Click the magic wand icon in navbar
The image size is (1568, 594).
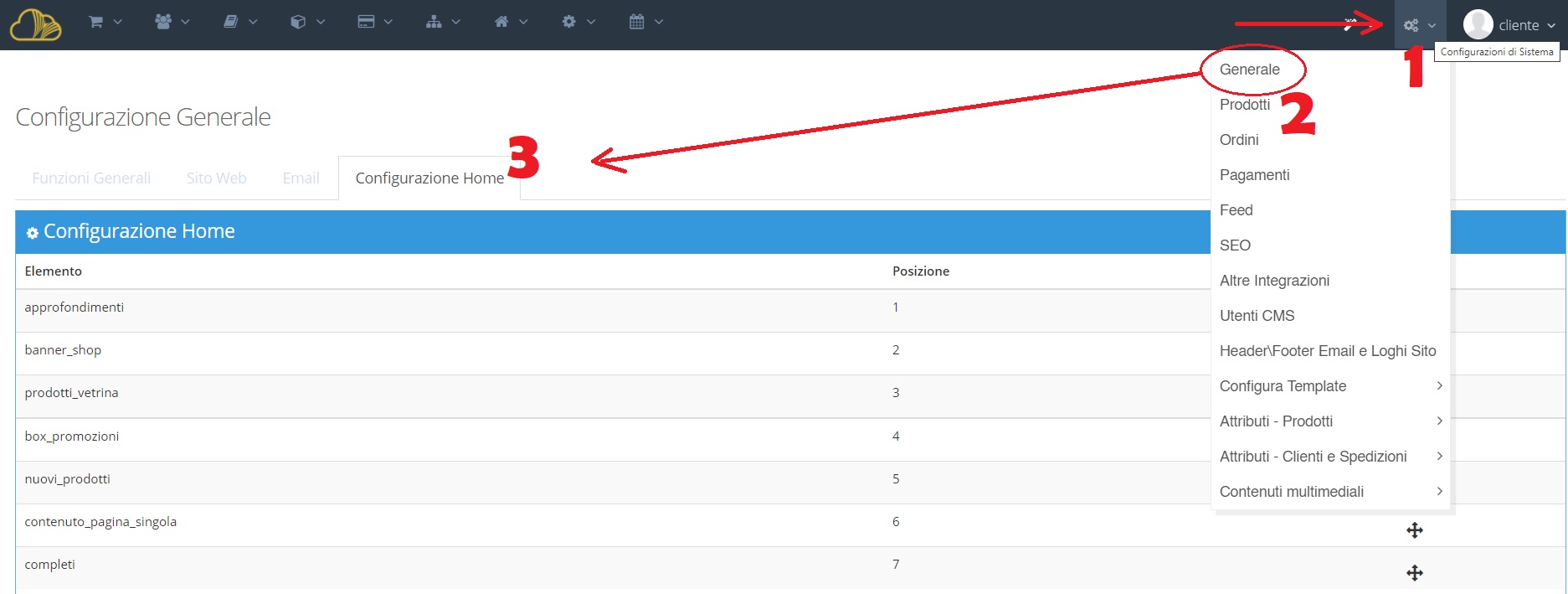click(1350, 24)
